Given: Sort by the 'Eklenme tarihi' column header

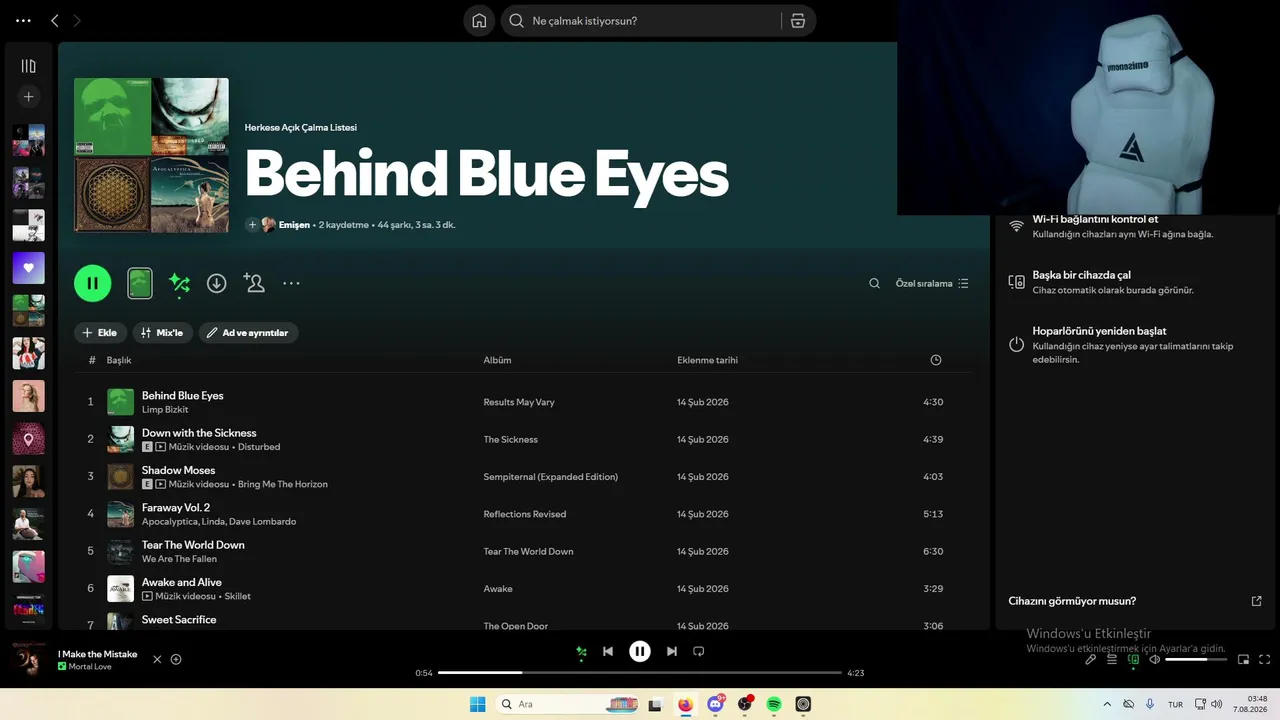Looking at the screenshot, I should pos(707,360).
